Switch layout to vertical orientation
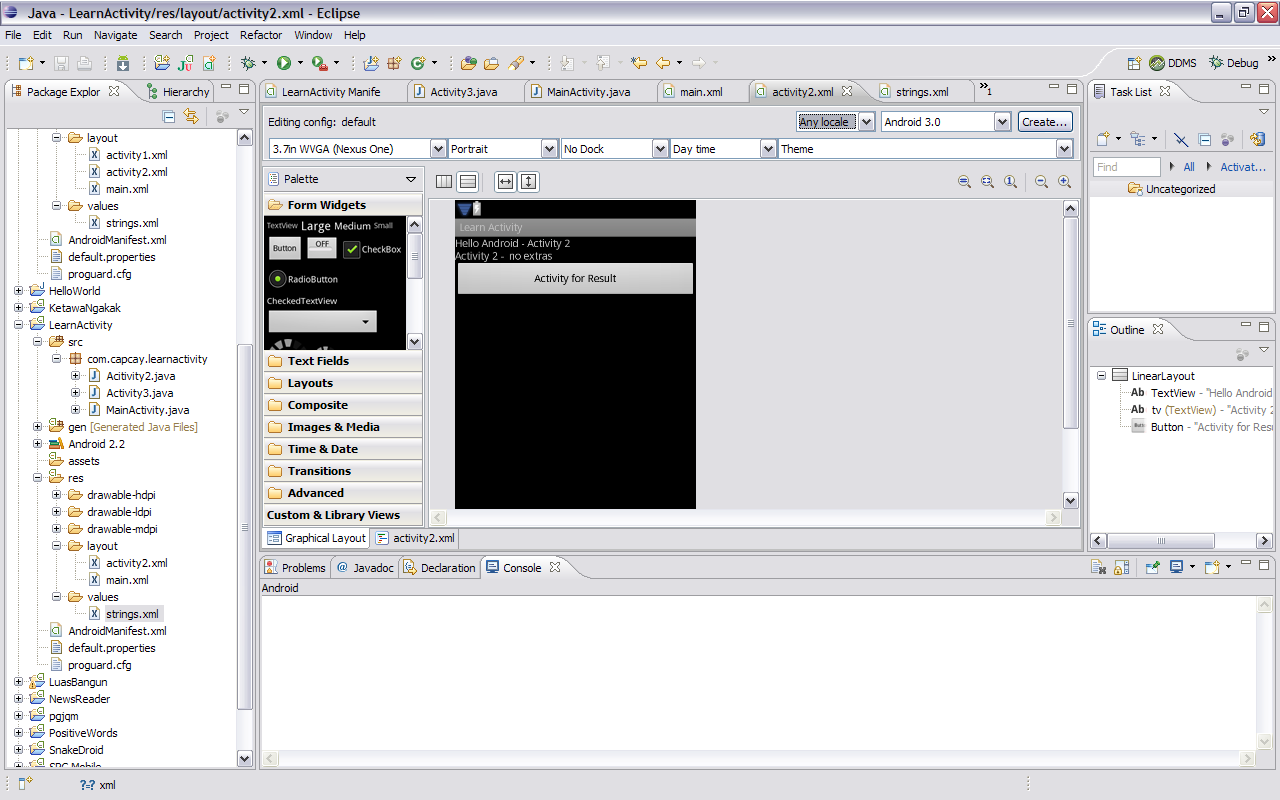Image resolution: width=1280 pixels, height=800 pixels. 468,182
